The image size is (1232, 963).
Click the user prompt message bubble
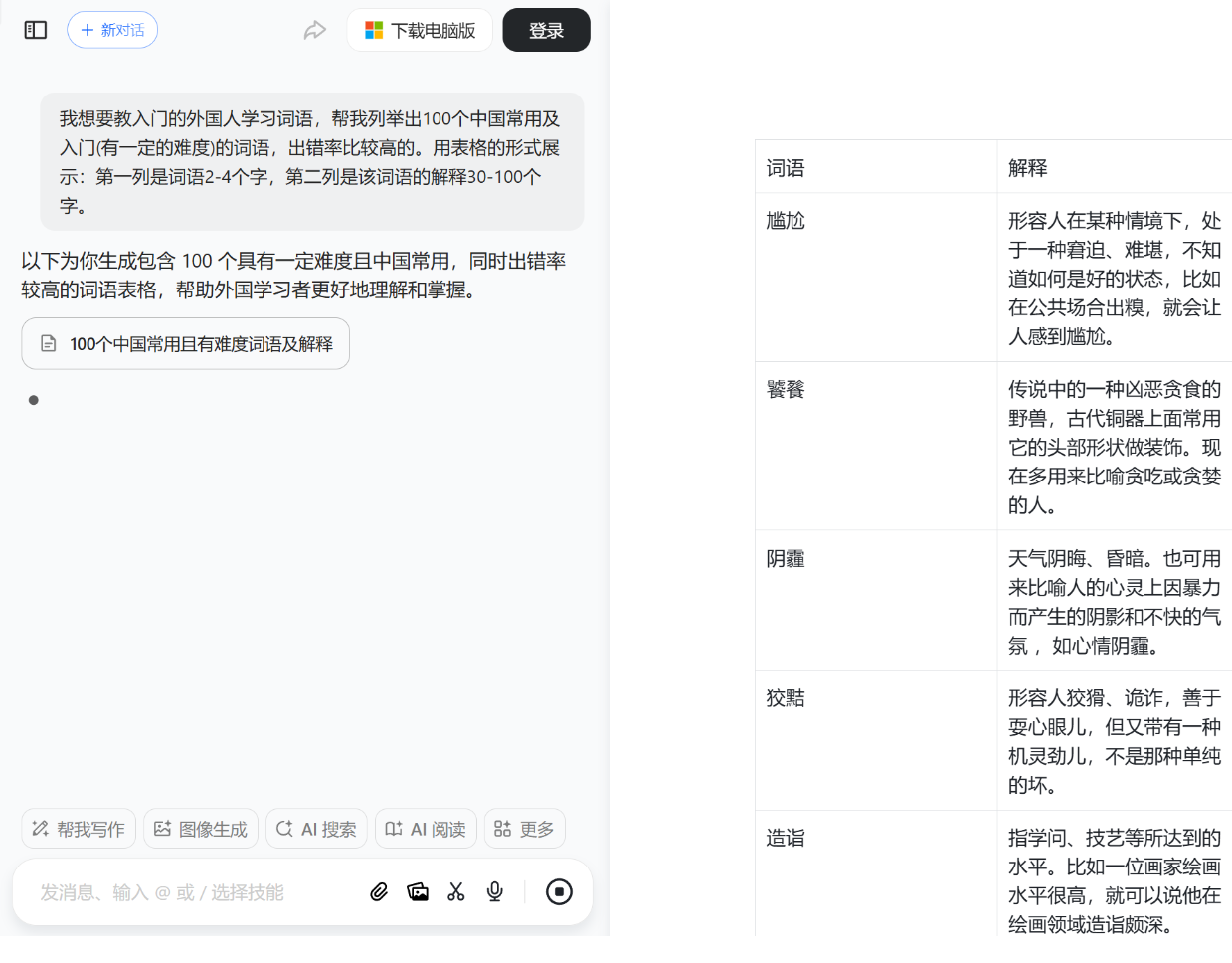[312, 162]
